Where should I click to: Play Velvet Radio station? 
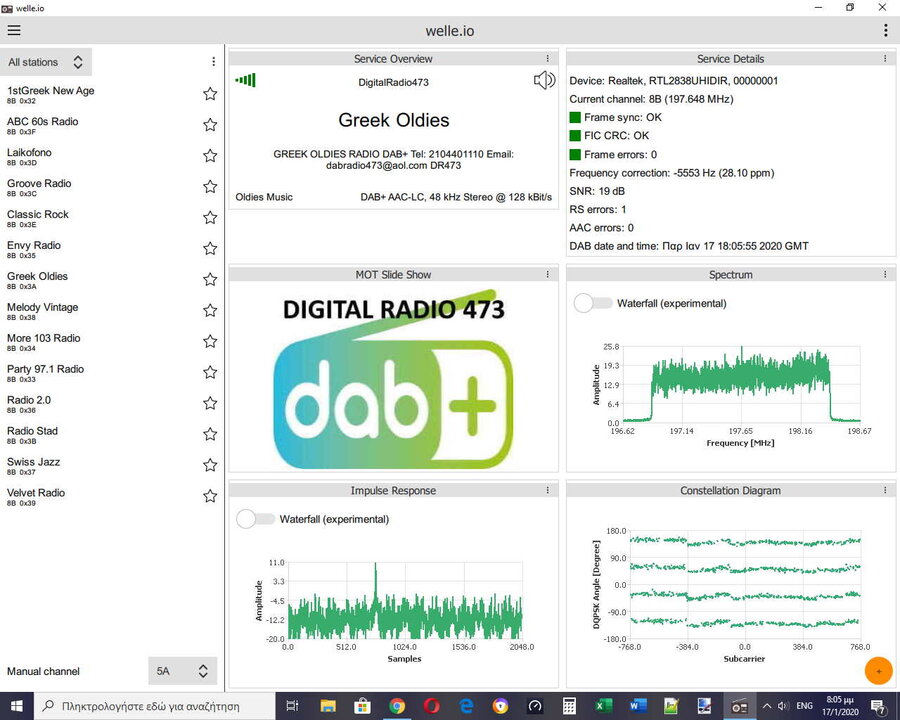coord(36,496)
